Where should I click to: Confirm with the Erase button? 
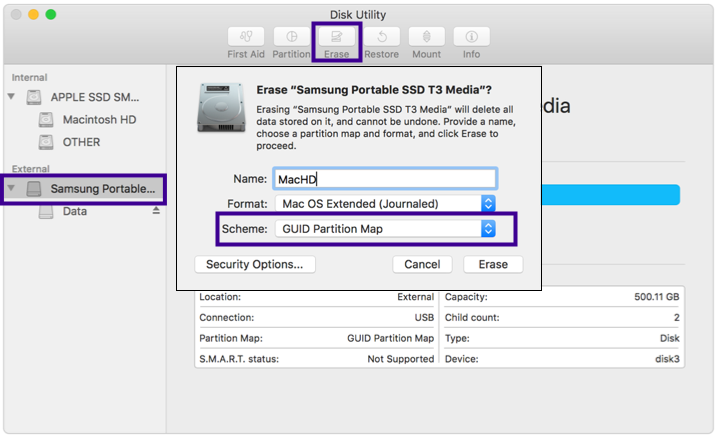click(x=493, y=265)
